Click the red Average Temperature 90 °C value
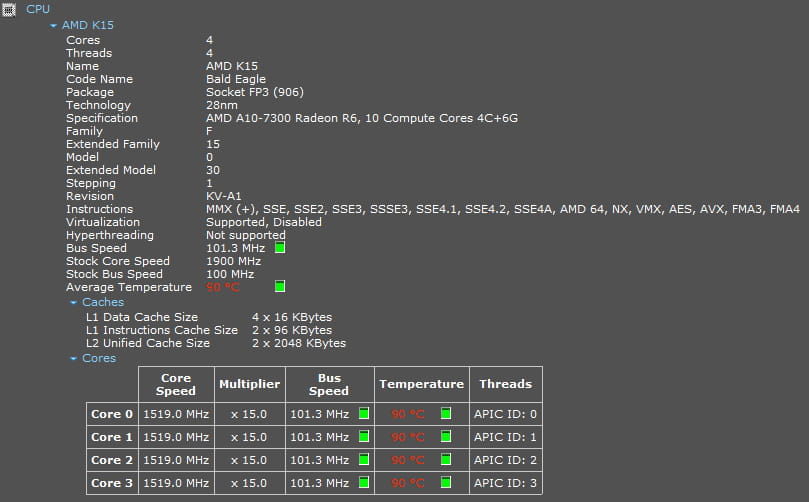Screen dimensions: 809x502 (x=223, y=287)
